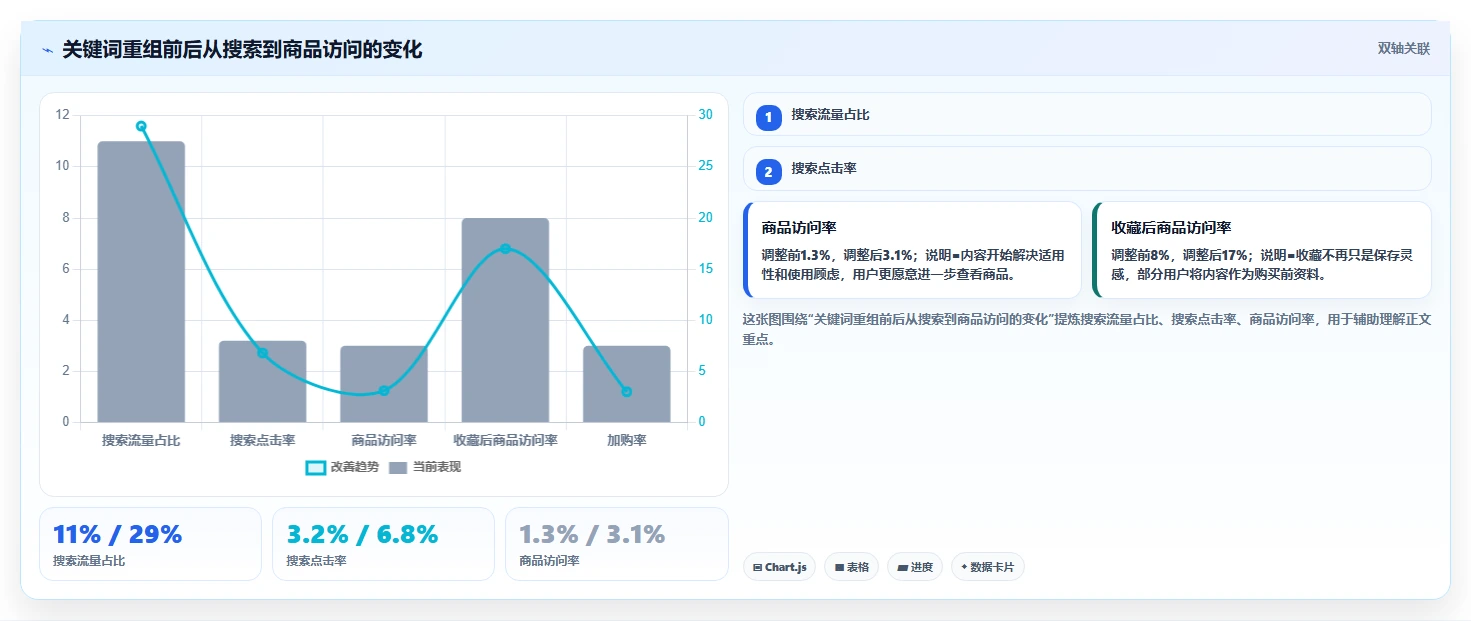Viewport: 1471px width, 621px height.
Task: Select the 商品访问率 bar in the chart
Action: 384,384
